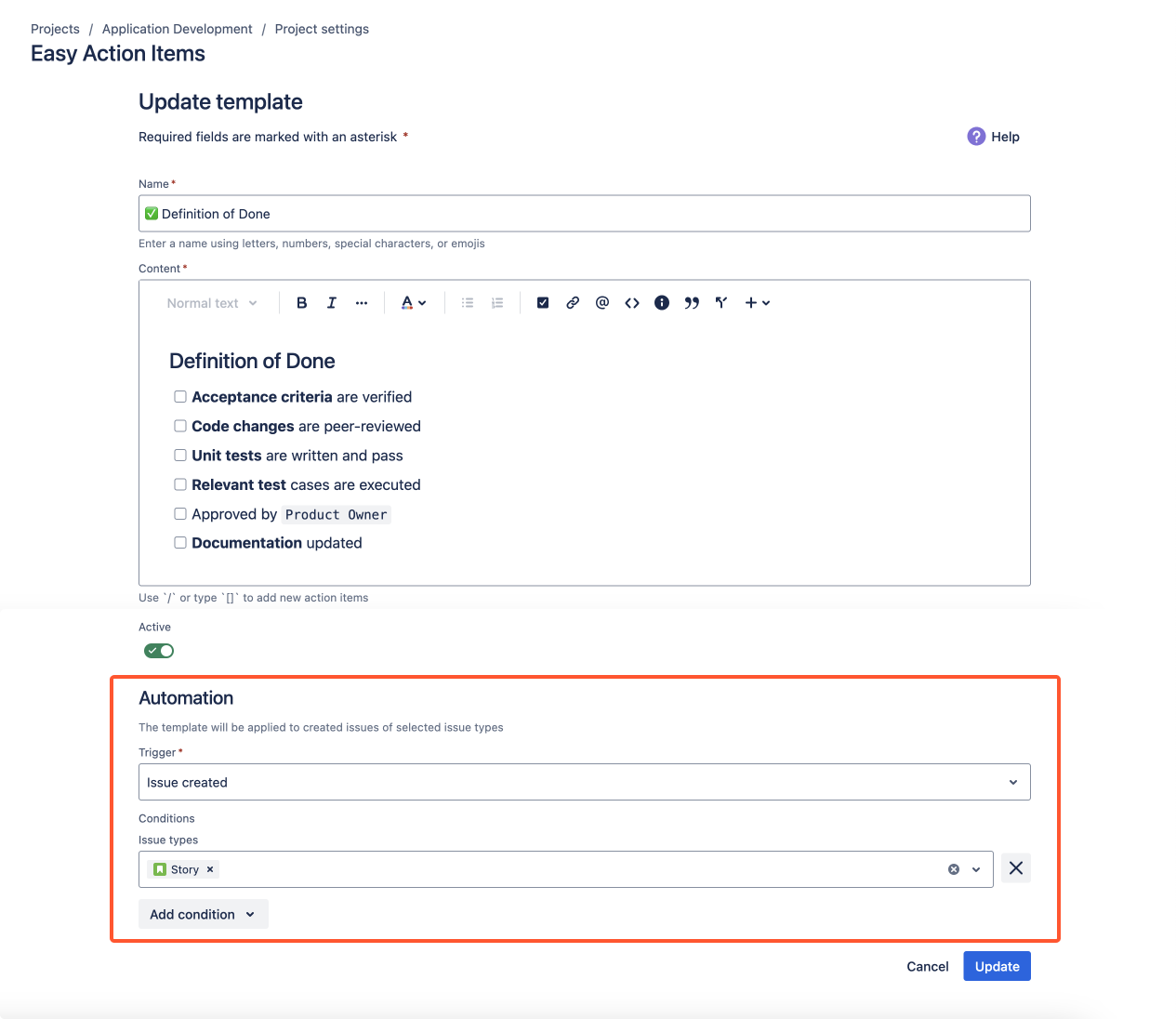Apply italic formatting in the content editor

[x=331, y=303]
